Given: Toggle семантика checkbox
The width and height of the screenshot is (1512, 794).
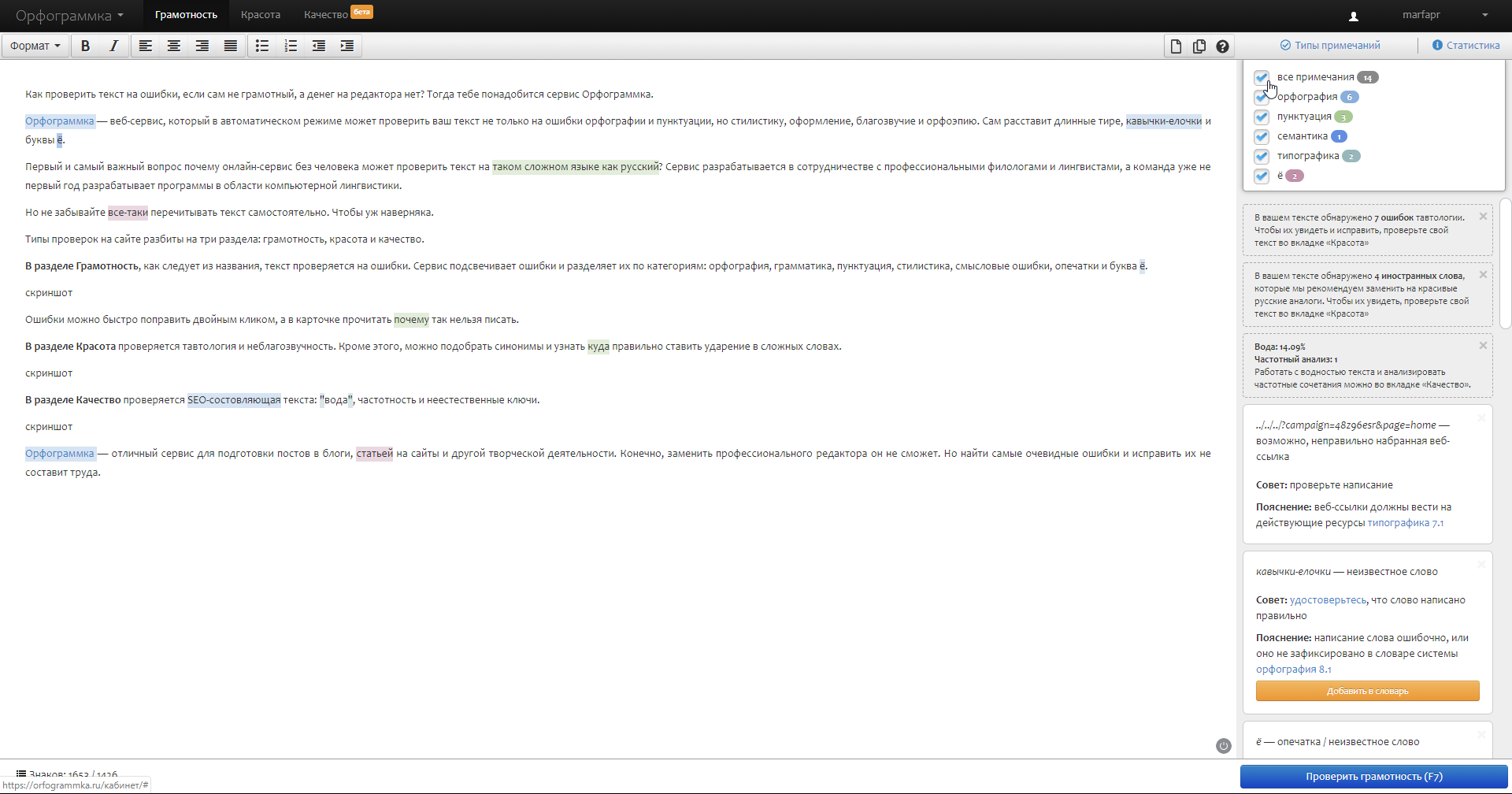Looking at the screenshot, I should point(1262,136).
